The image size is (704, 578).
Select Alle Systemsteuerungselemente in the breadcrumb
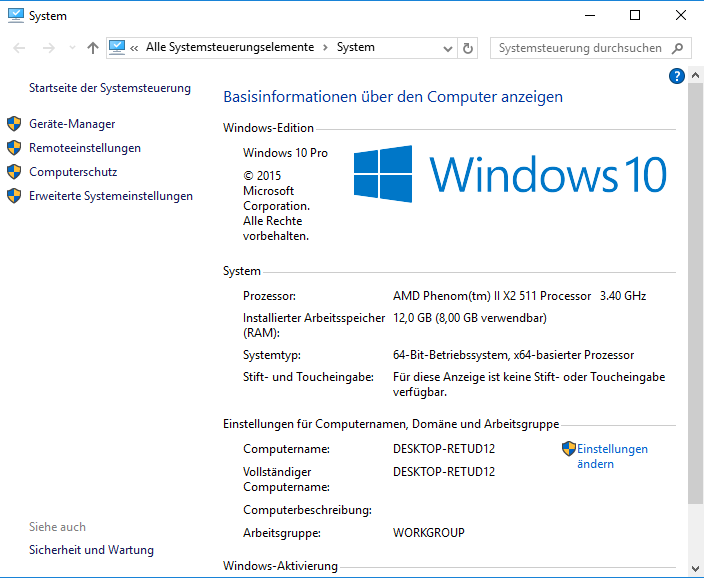[229, 47]
